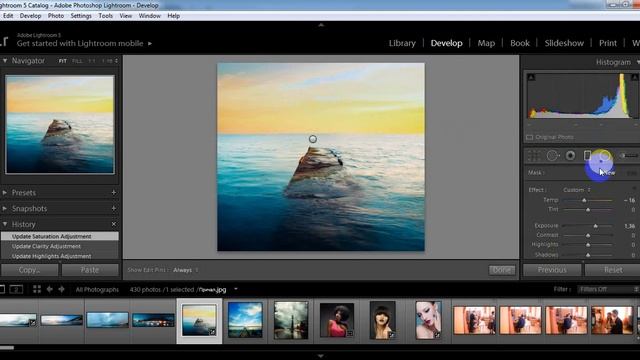
Task: Select Update Saturation Adjustment history step
Action: click(60, 236)
